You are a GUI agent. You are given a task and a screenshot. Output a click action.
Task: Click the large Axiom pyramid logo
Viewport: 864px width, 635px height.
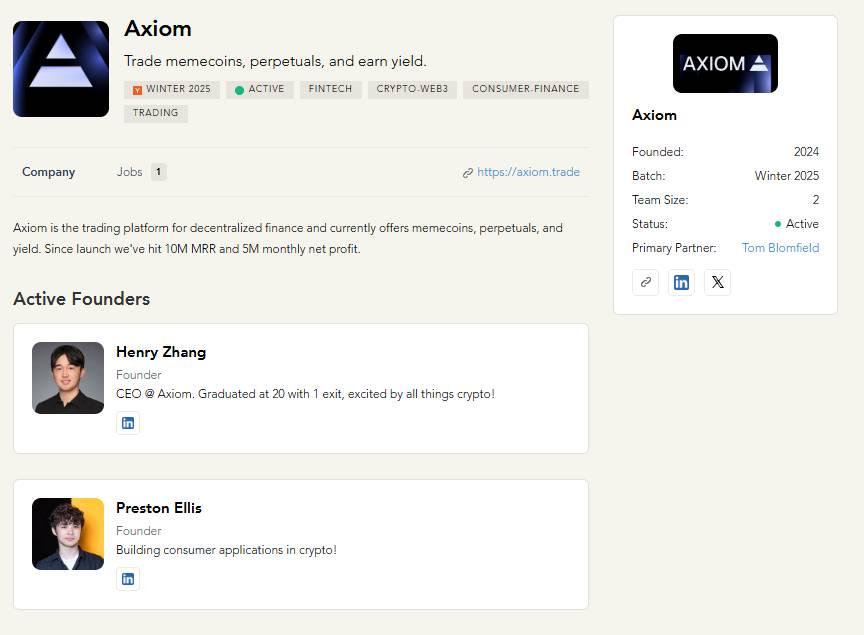pyautogui.click(x=61, y=69)
